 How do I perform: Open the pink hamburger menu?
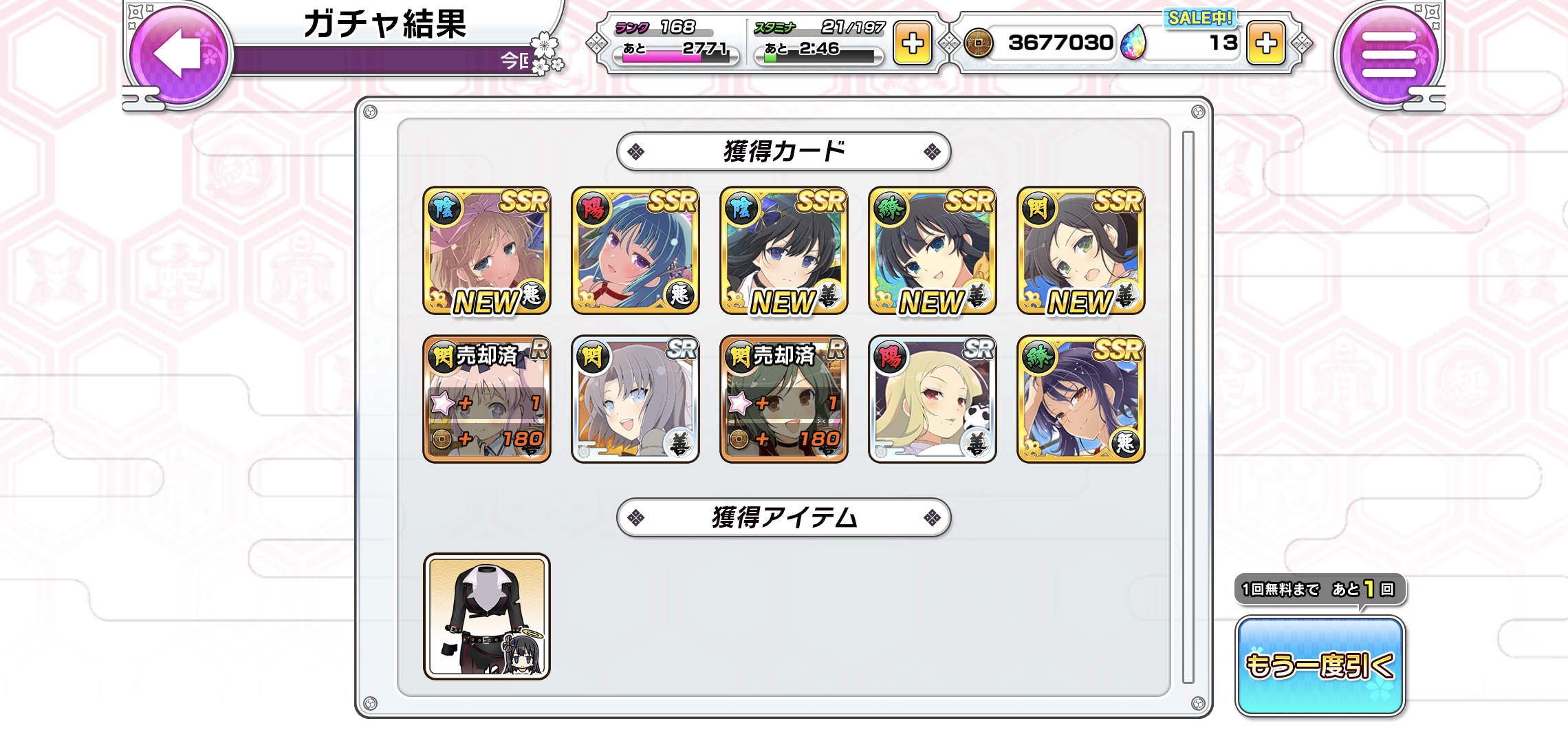tap(1389, 54)
